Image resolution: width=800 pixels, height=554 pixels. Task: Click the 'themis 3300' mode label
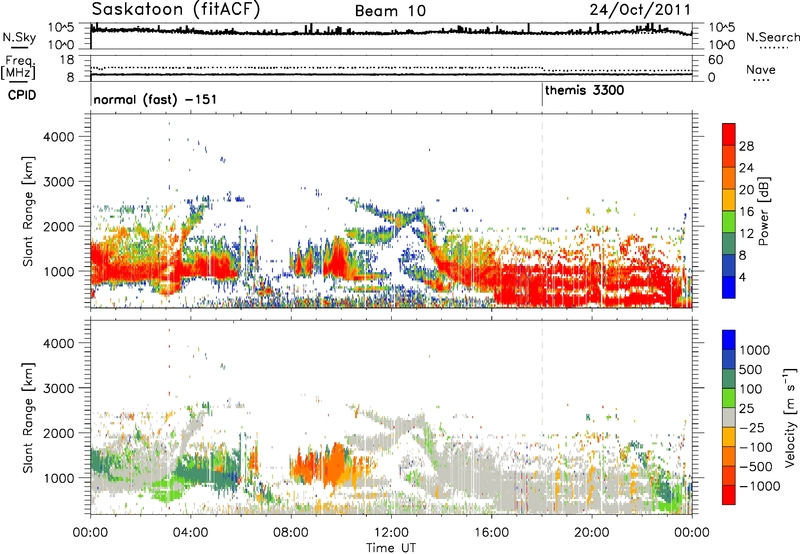tap(584, 91)
